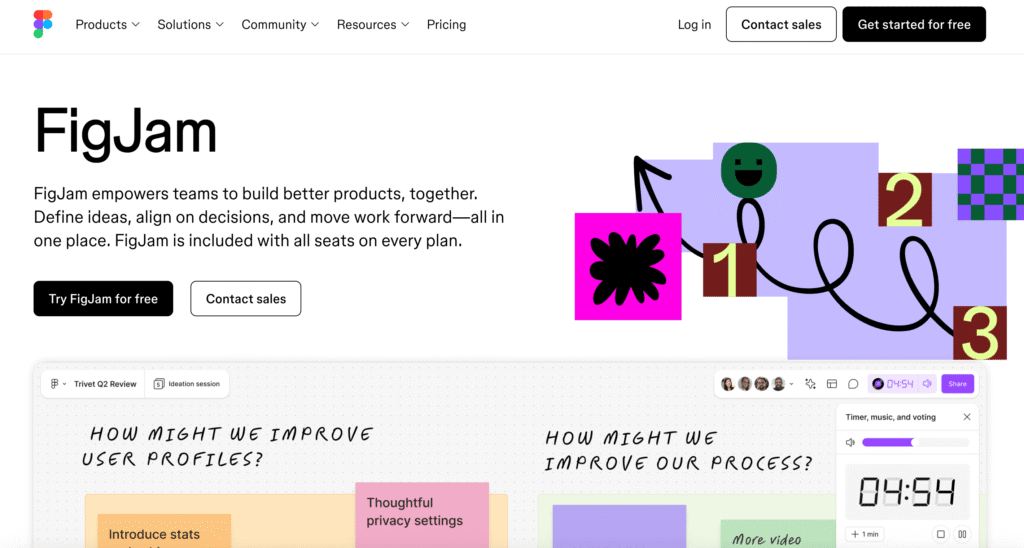Image resolution: width=1024 pixels, height=548 pixels.
Task: Click Contact sales below the FigJam description
Action: [x=246, y=298]
